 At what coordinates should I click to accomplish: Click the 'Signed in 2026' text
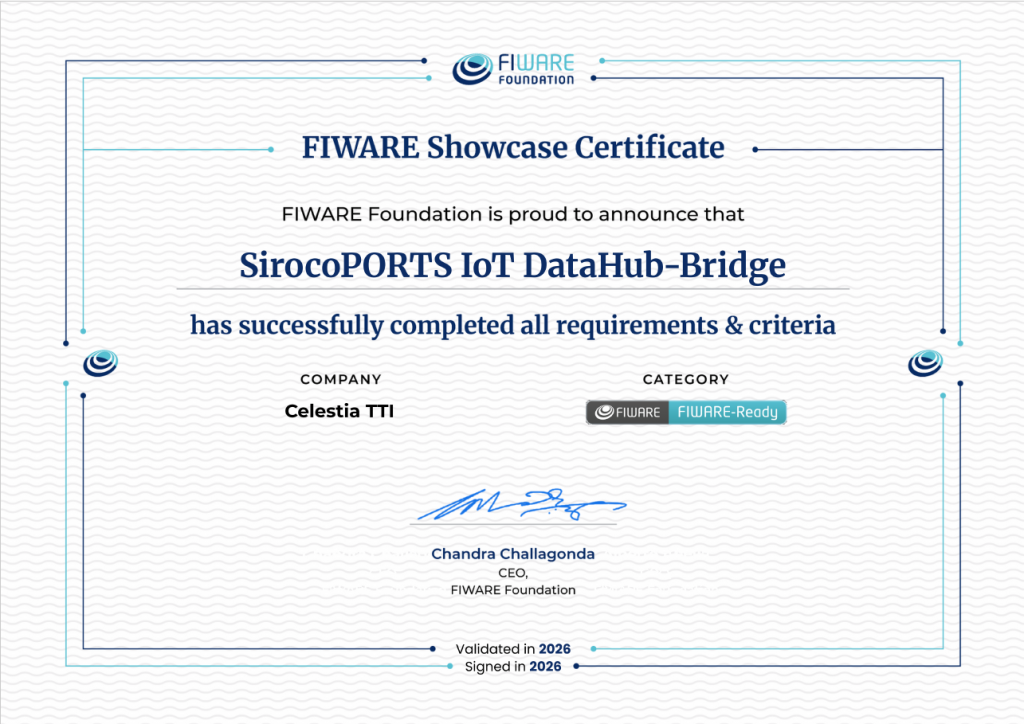point(513,667)
